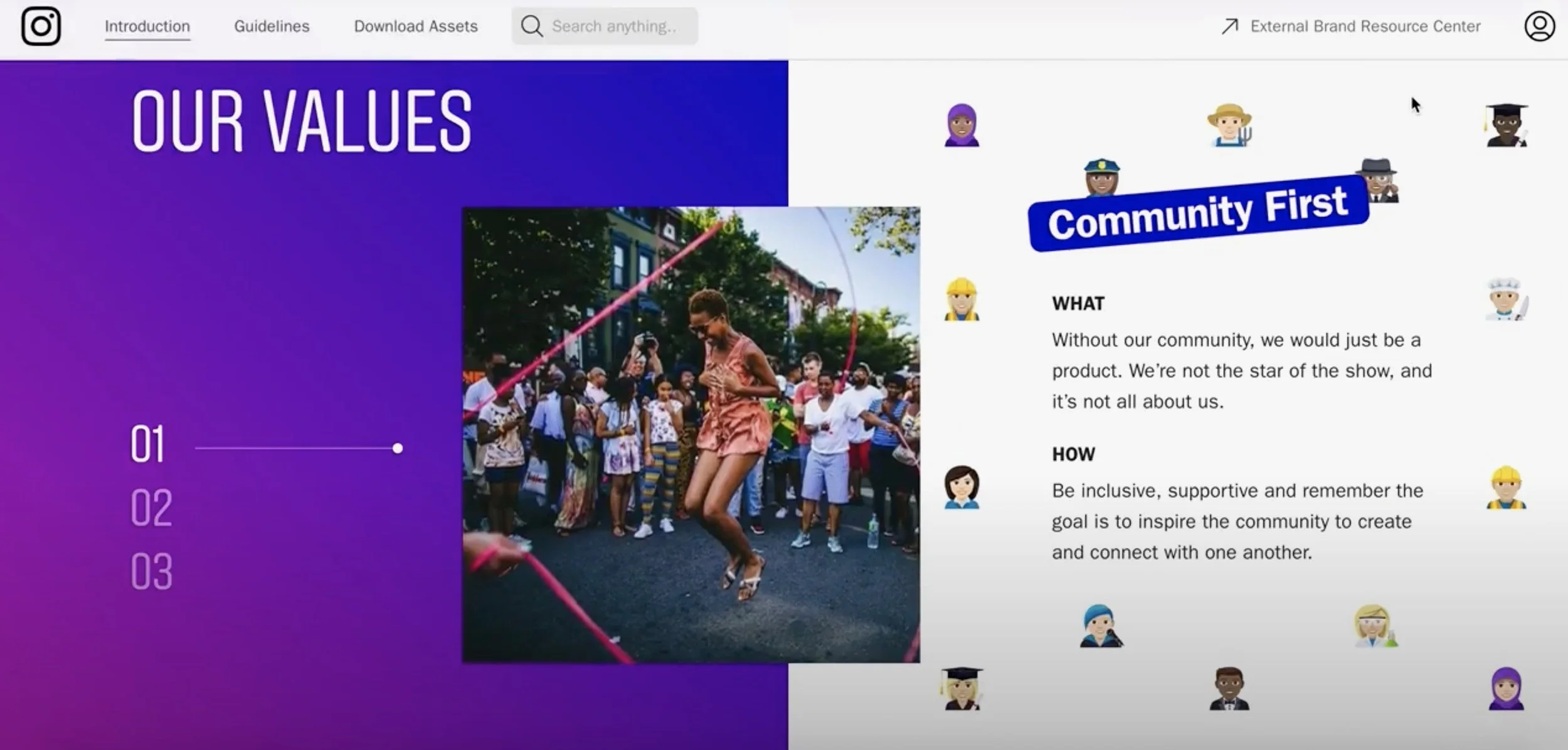Click the singer emoji with microphone
Screen dimensions: 1568x750
point(1101,626)
